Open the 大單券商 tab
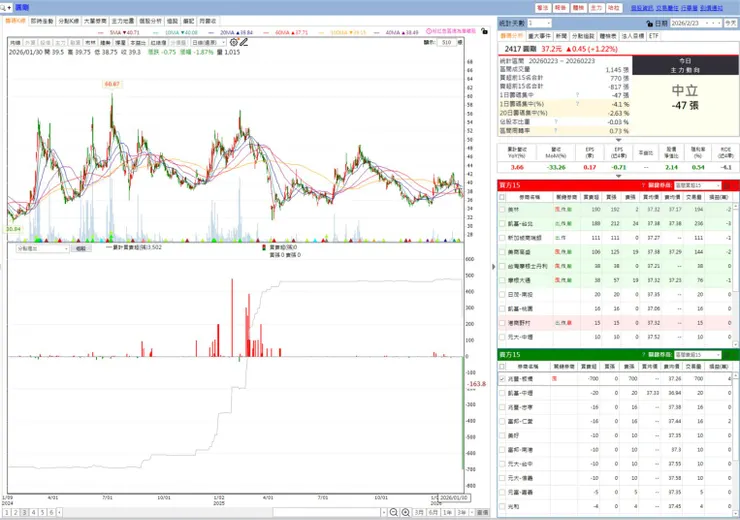Image resolution: width=740 pixels, height=520 pixels. [95, 21]
